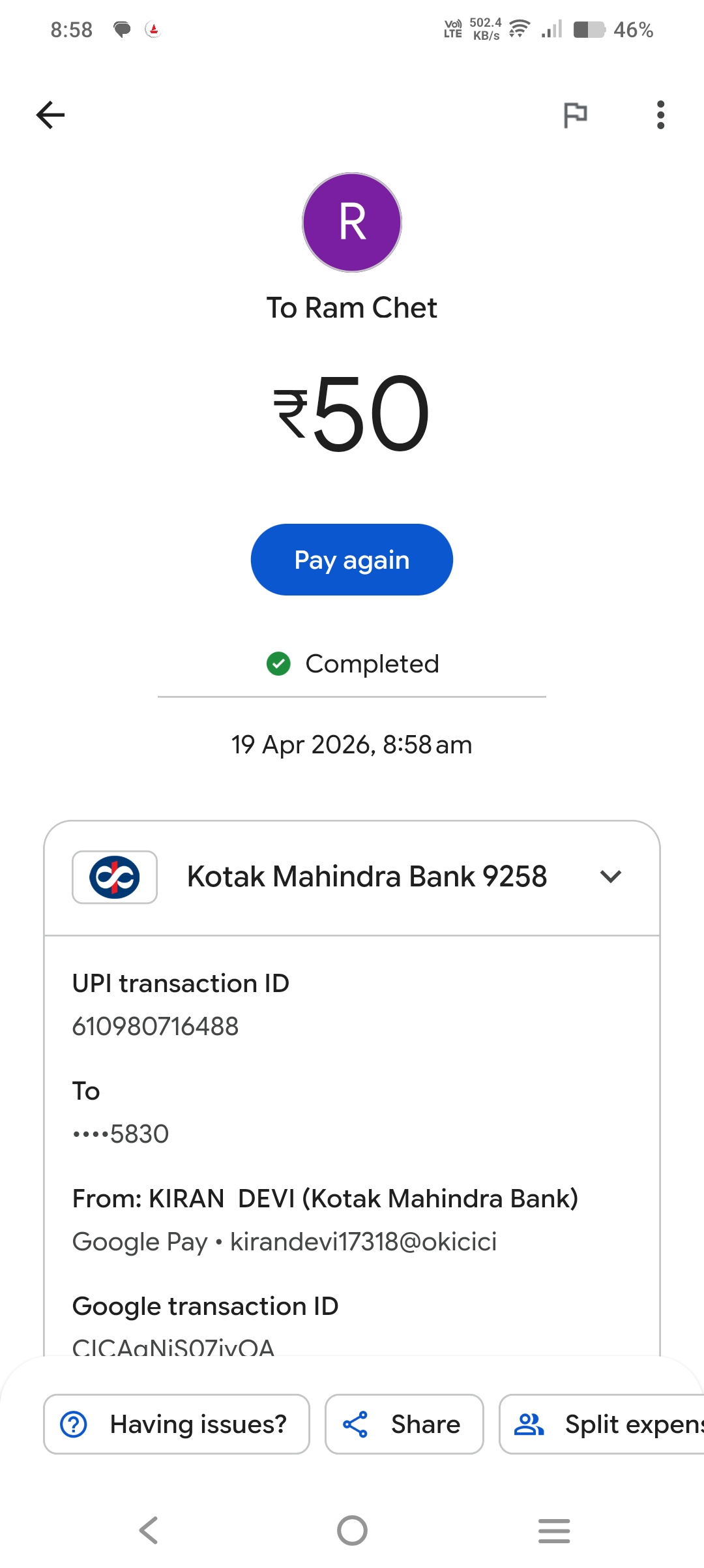704x1568 pixels.
Task: Tap the purple R profile avatar
Action: (x=352, y=222)
